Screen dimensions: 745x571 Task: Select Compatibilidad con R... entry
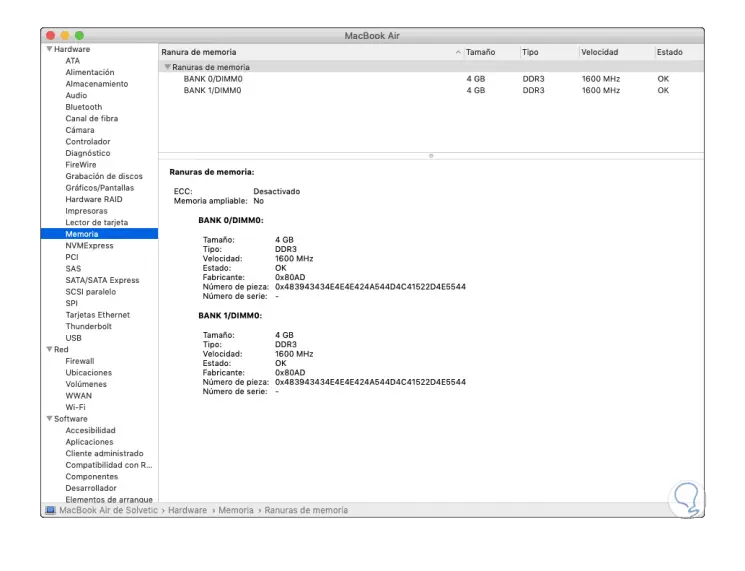[109, 465]
